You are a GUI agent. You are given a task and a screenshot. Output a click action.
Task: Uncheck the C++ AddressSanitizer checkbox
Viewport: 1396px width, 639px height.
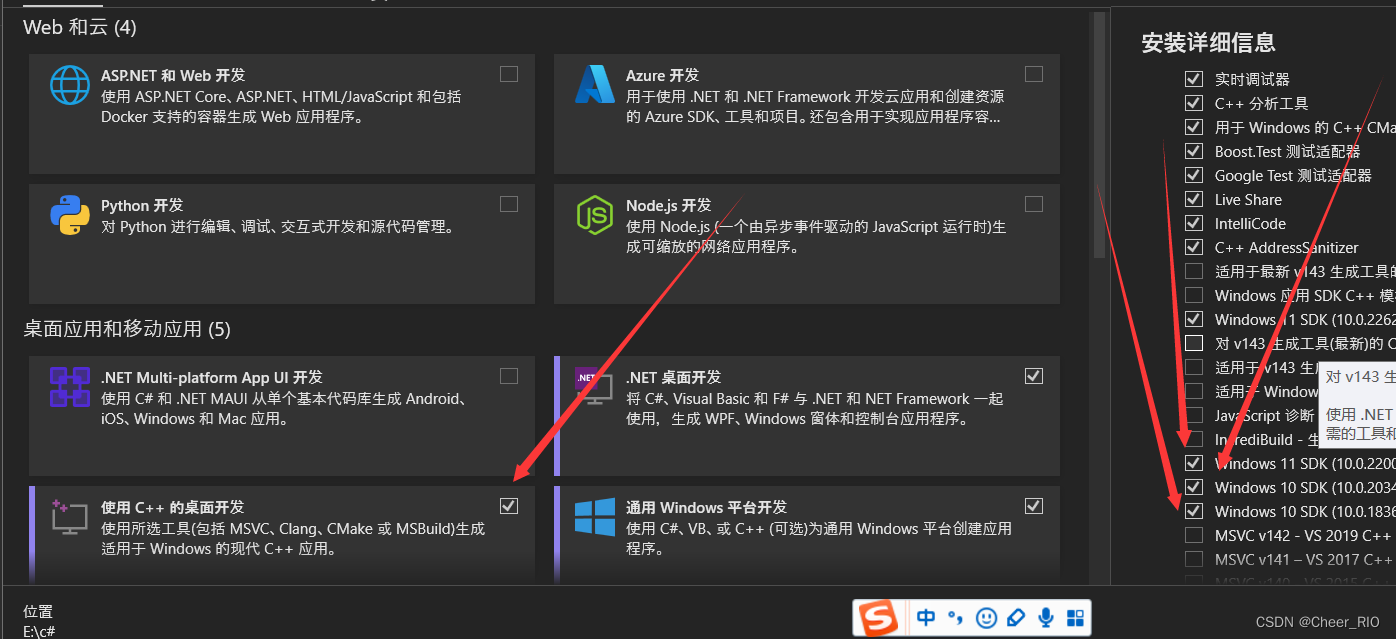tap(1194, 247)
